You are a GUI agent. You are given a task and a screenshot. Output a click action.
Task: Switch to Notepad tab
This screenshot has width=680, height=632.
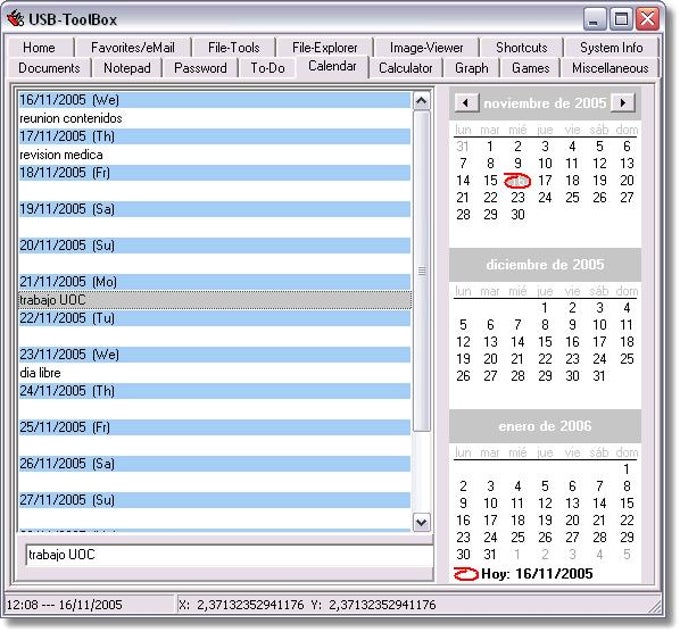[x=127, y=68]
